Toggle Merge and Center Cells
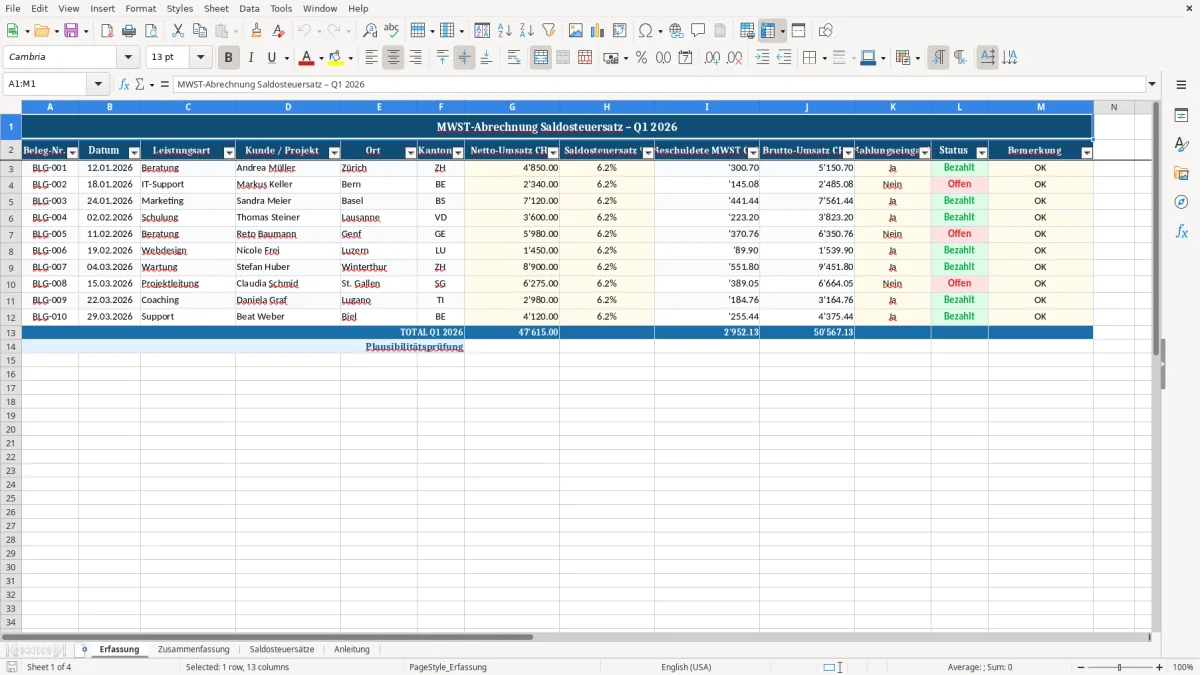1200x675 pixels. coord(541,58)
